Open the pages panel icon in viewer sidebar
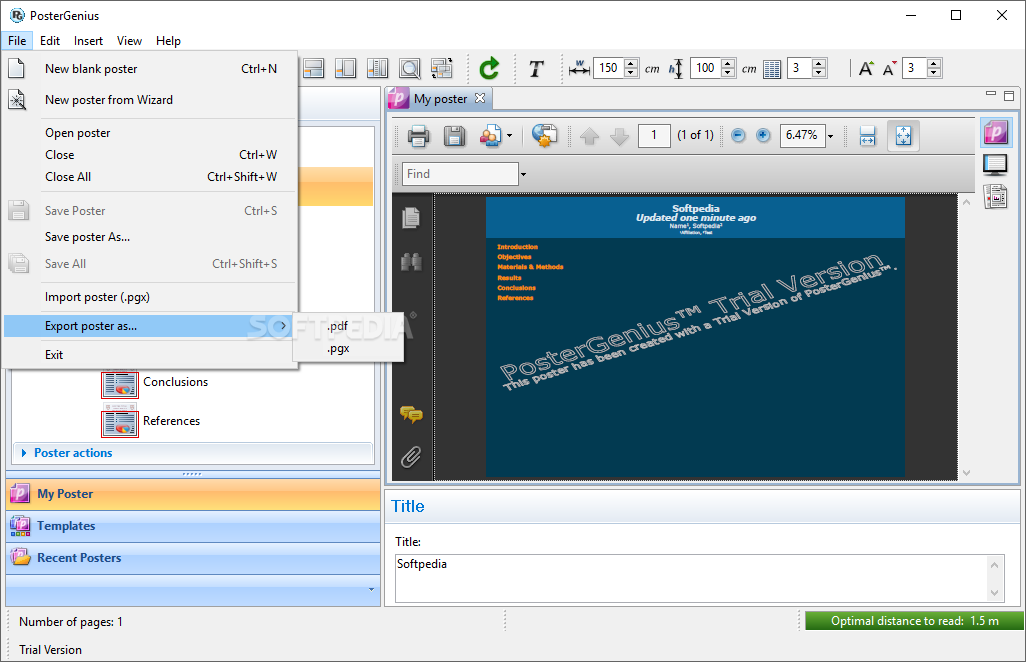The image size is (1026, 662). [411, 217]
